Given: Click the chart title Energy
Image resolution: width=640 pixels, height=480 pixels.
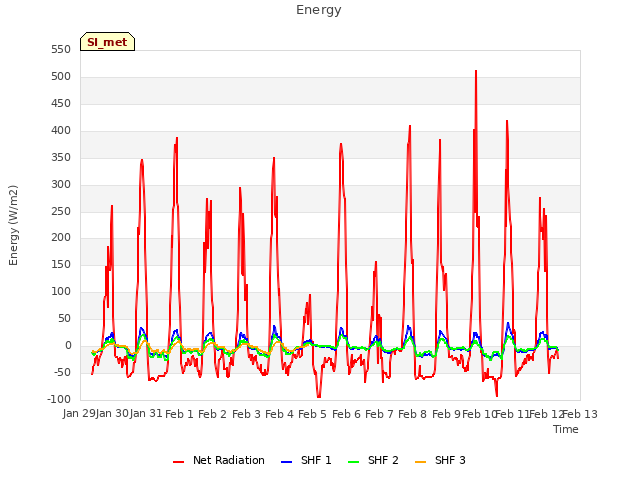Looking at the screenshot, I should click(x=319, y=10).
